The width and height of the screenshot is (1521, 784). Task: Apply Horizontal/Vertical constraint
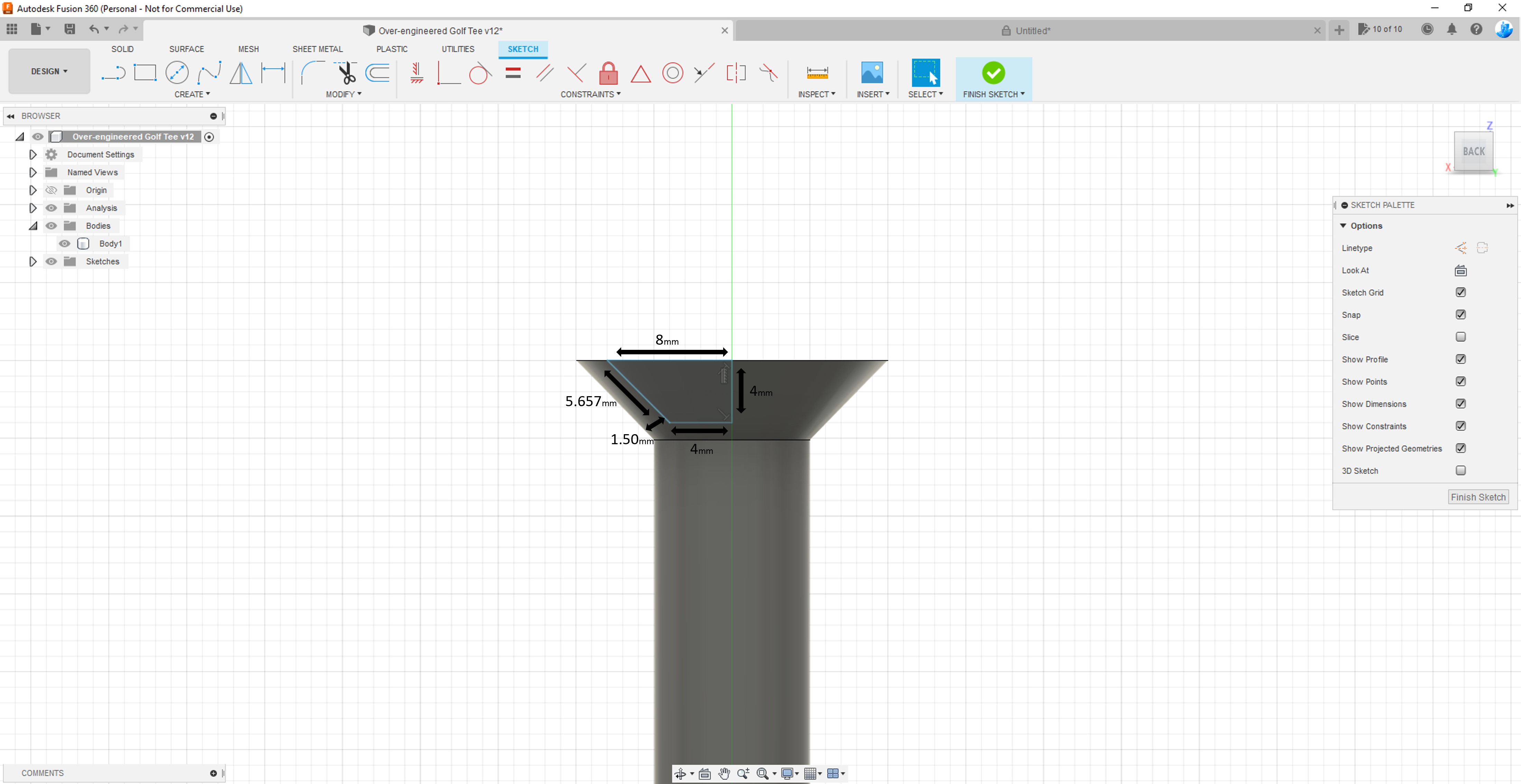pyautogui.click(x=417, y=73)
